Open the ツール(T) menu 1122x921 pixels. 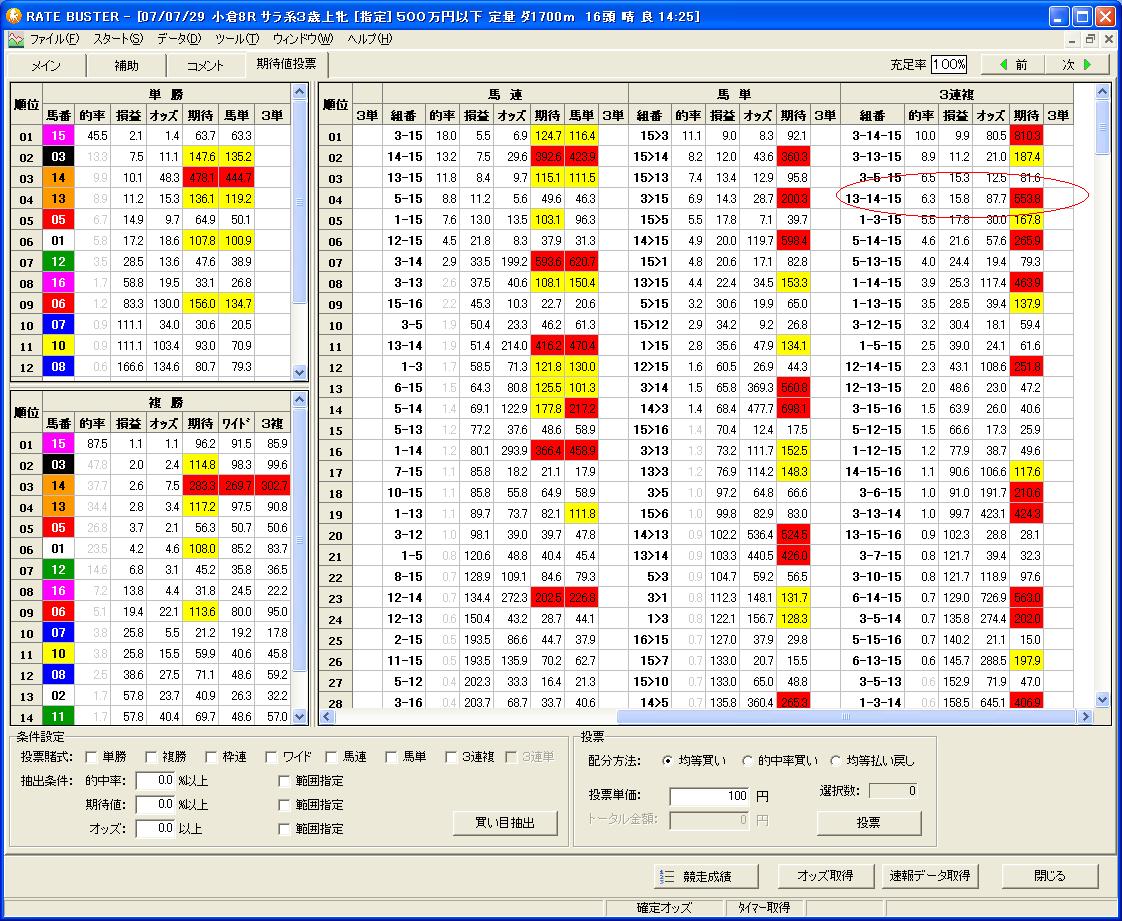pyautogui.click(x=237, y=39)
